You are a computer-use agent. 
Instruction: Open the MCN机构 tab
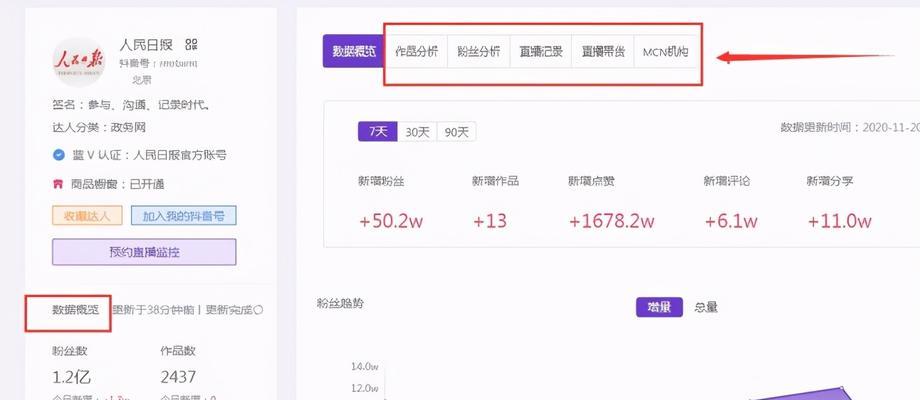click(x=665, y=51)
